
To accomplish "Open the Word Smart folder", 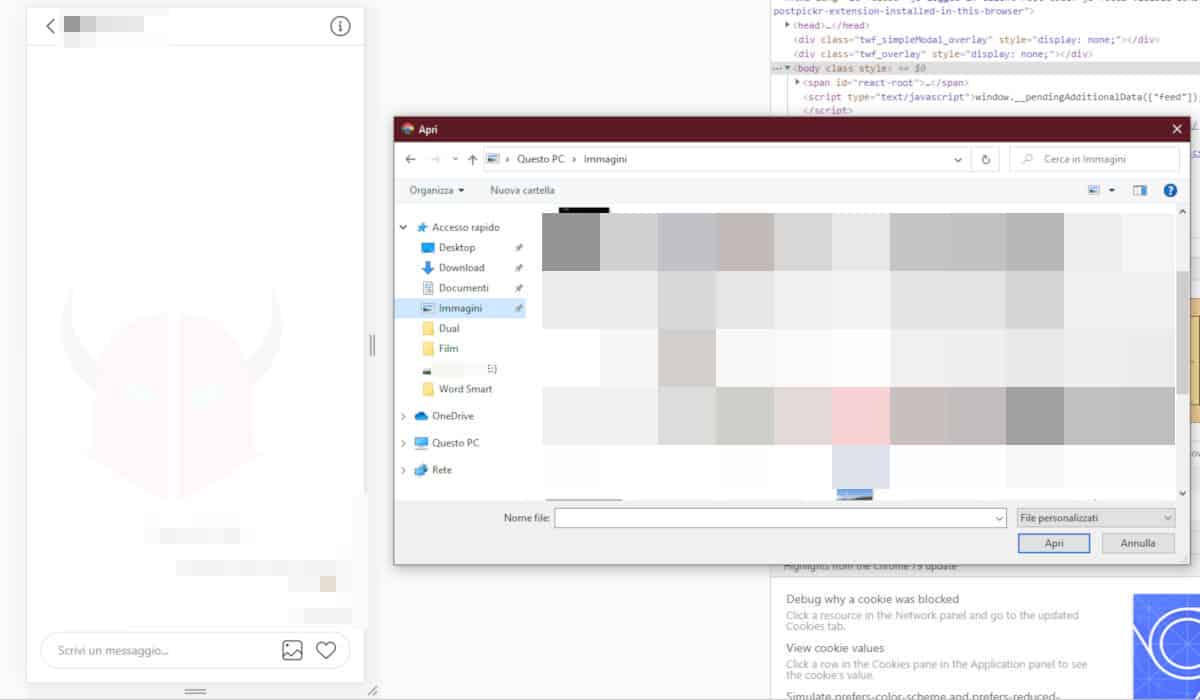I will [465, 389].
